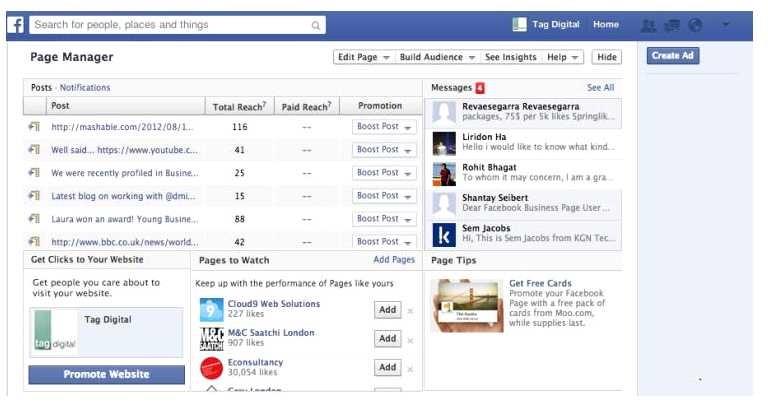Click the Facebook logo icon
Viewport: 768px width, 401px height.
pyautogui.click(x=15, y=24)
